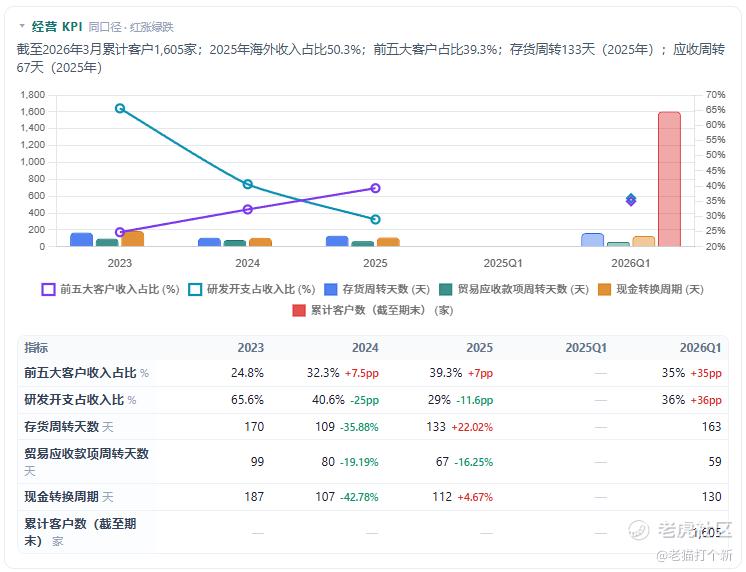Click the 163 inventory days cell
Screen dimensions: 746x572
(712, 426)
